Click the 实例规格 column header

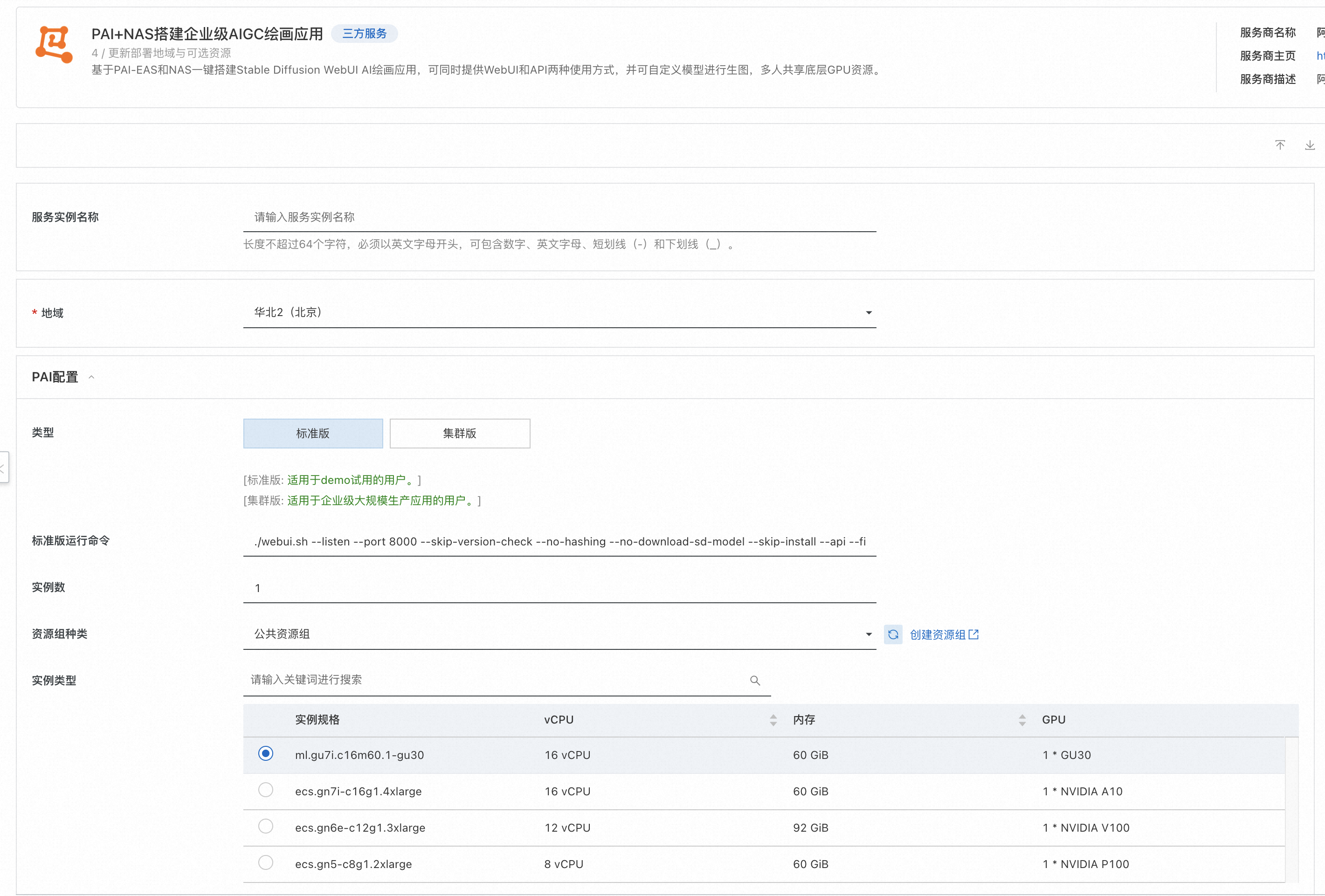pos(317,720)
